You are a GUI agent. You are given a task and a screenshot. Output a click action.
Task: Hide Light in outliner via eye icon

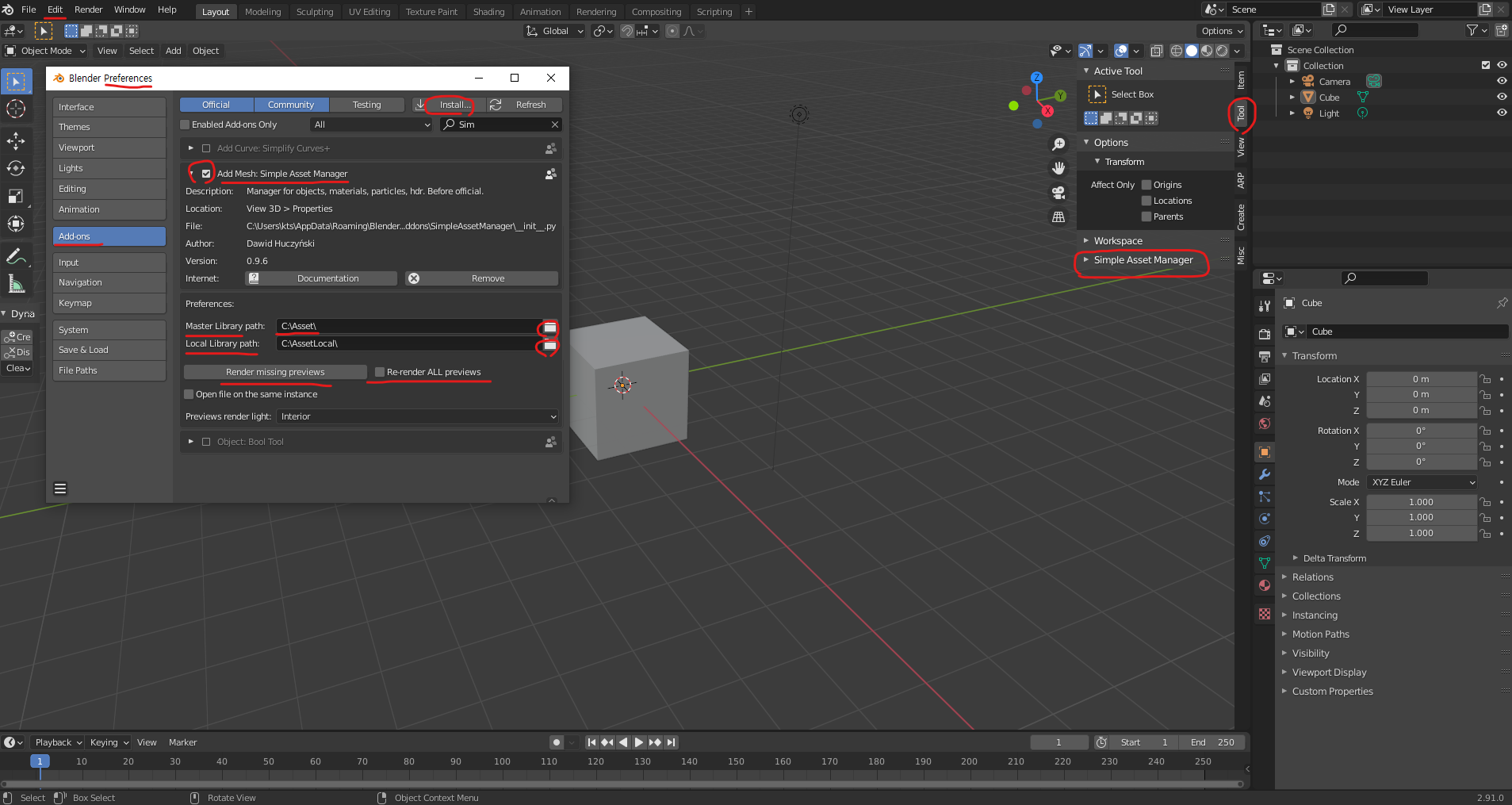coord(1502,113)
